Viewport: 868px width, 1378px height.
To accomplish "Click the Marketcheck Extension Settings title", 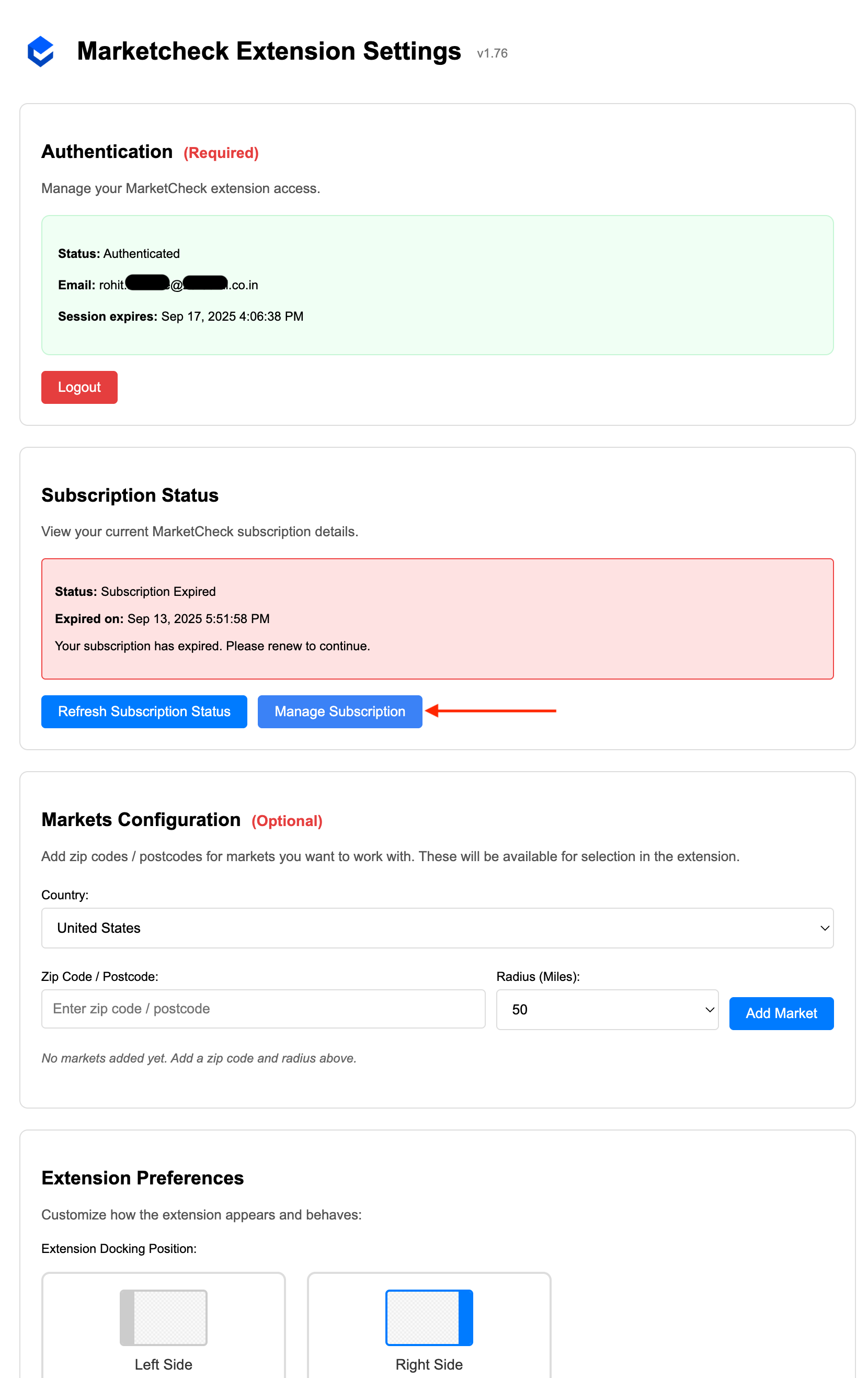I will 269,51.
